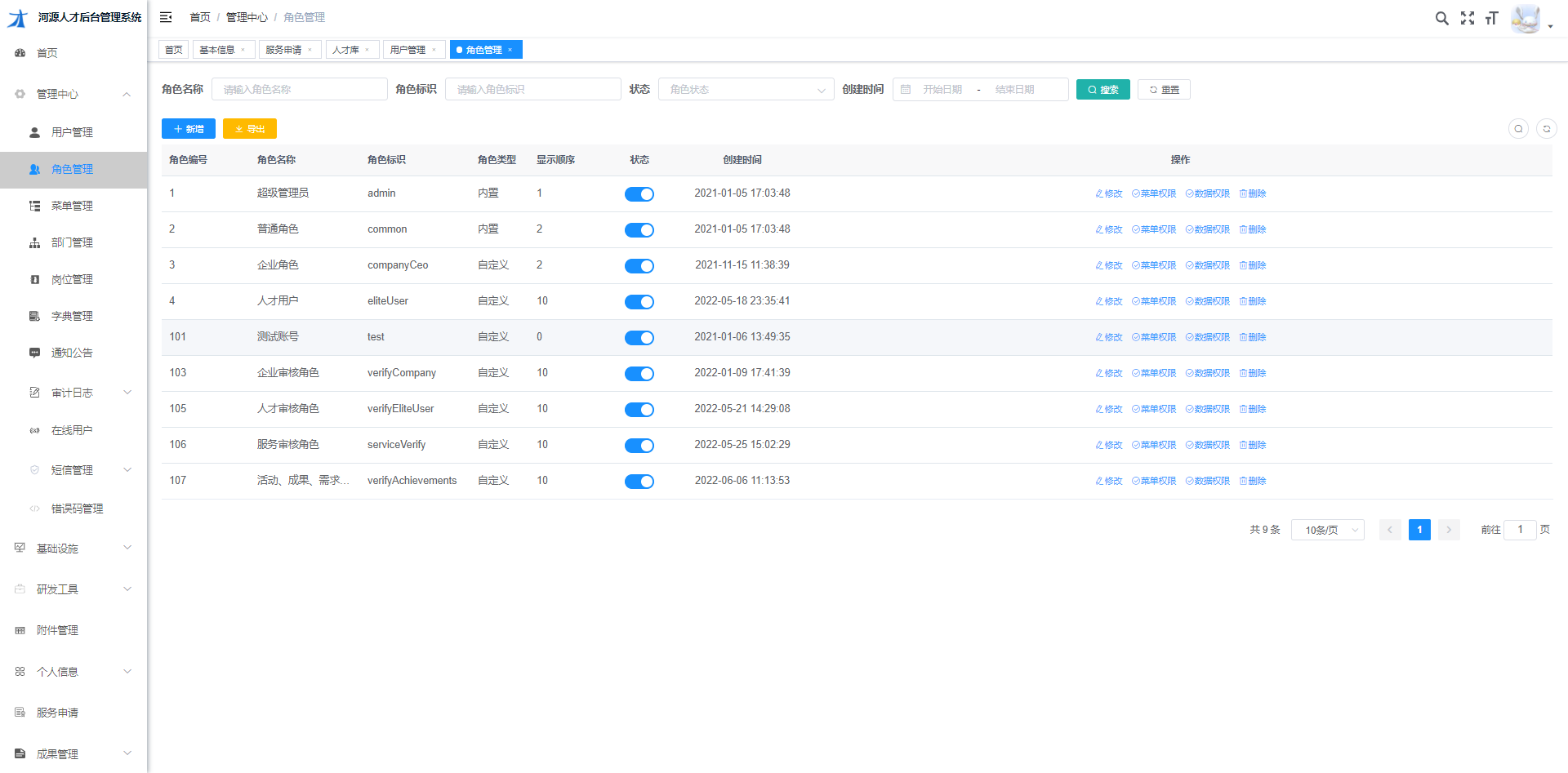Click the show/hide search round icon
The height and width of the screenshot is (773, 1568).
click(1518, 129)
